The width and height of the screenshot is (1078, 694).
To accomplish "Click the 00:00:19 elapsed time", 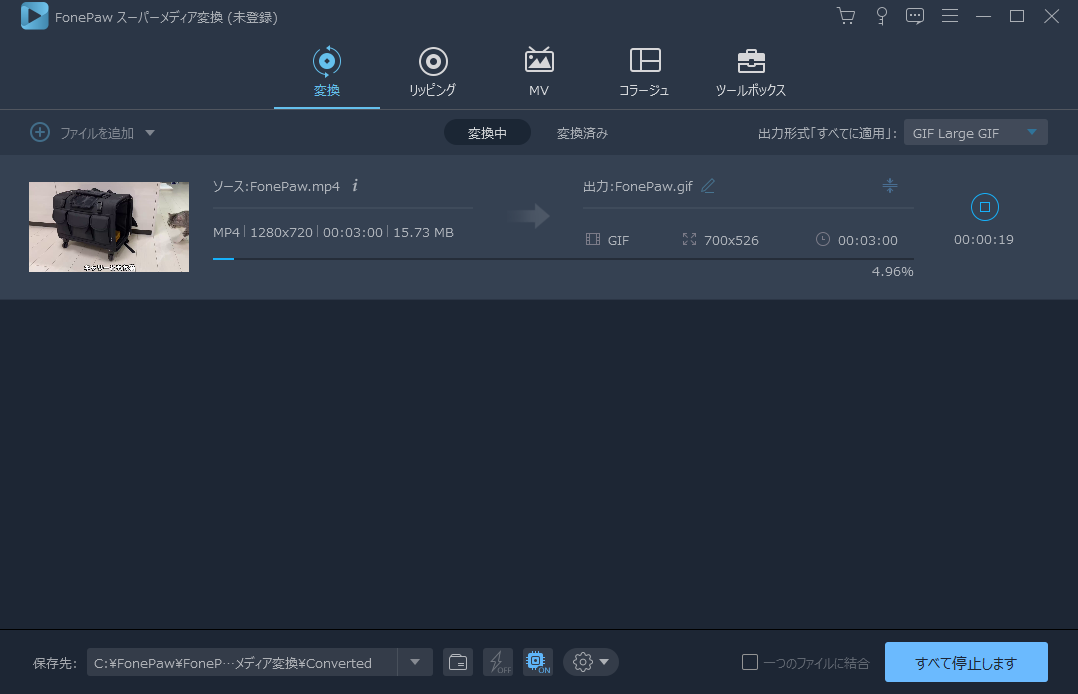I will tap(984, 239).
